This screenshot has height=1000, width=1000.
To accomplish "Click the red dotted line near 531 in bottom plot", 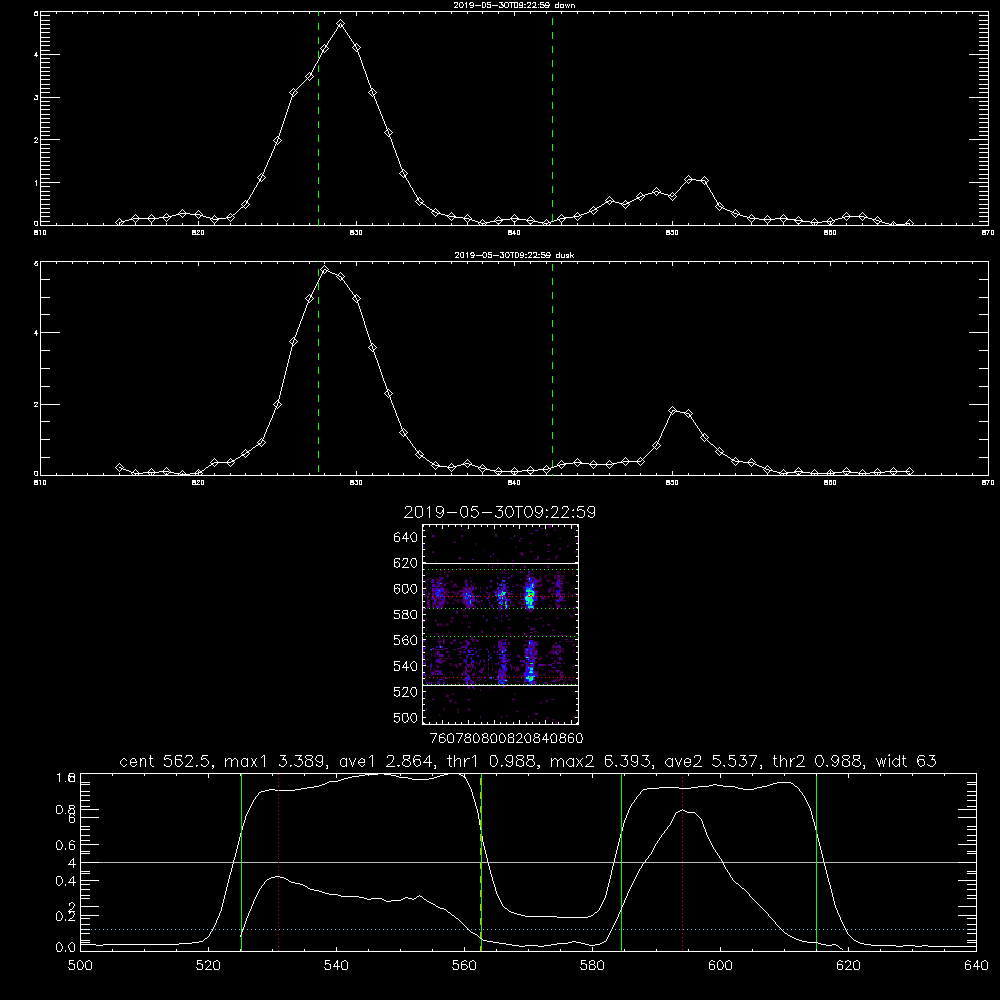I will [x=279, y=862].
